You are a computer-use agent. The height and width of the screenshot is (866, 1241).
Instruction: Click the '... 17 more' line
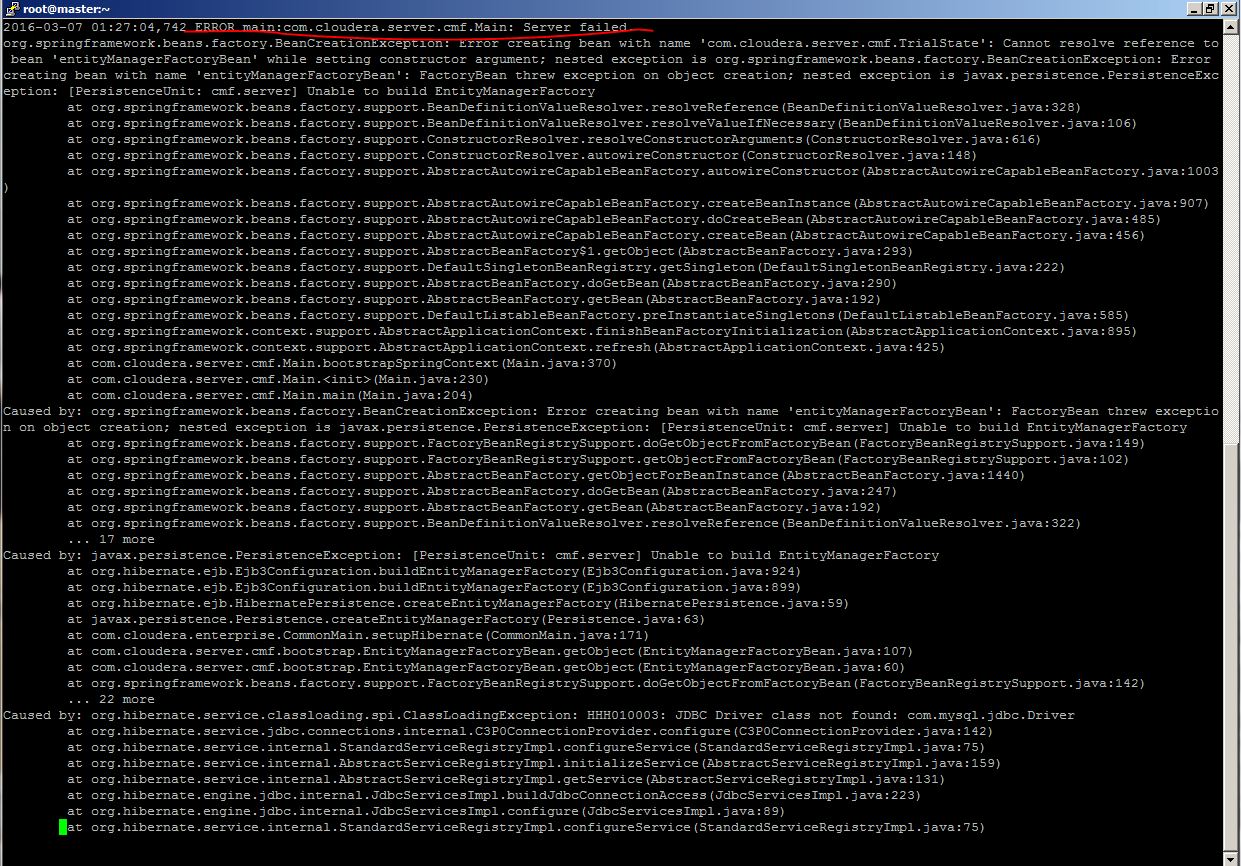(x=111, y=539)
